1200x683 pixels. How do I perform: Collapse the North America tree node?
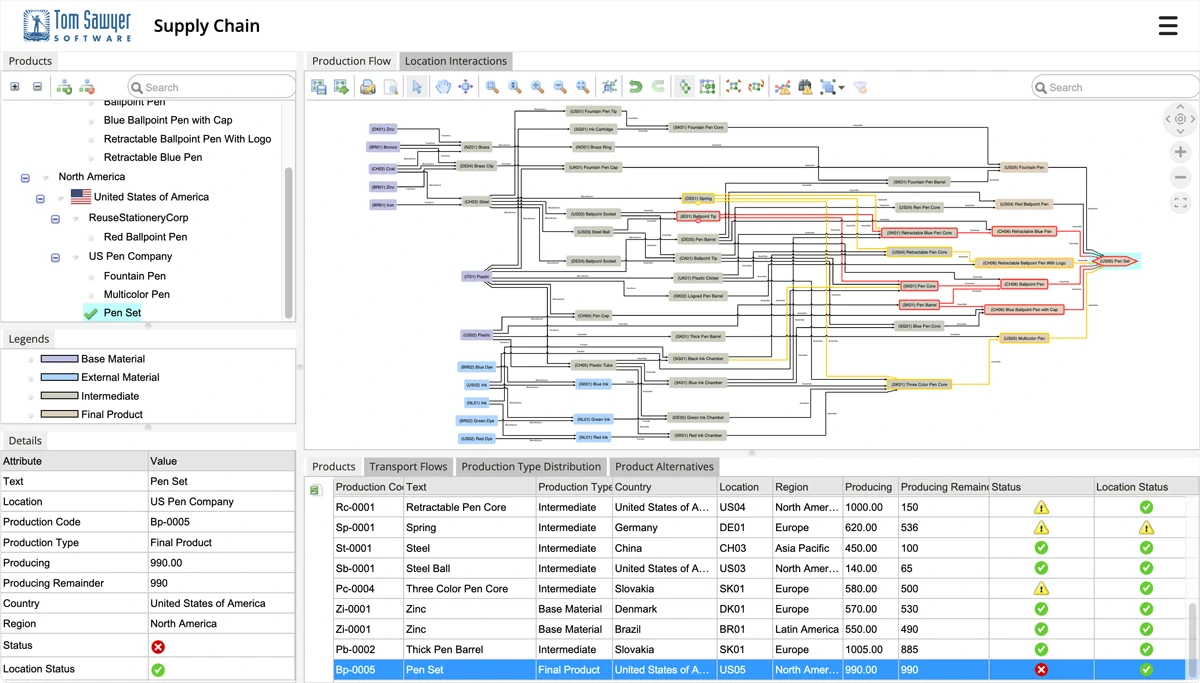click(24, 176)
